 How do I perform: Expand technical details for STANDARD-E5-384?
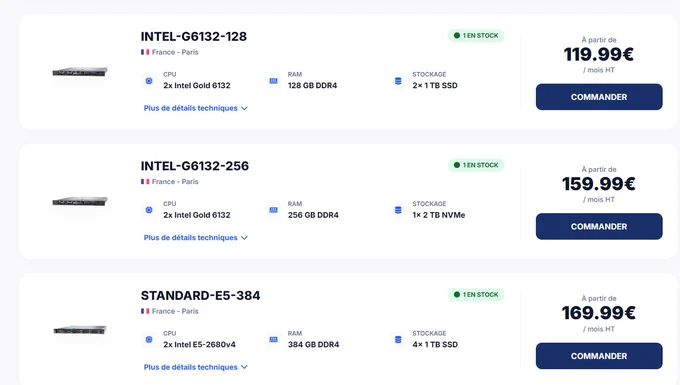[196, 367]
